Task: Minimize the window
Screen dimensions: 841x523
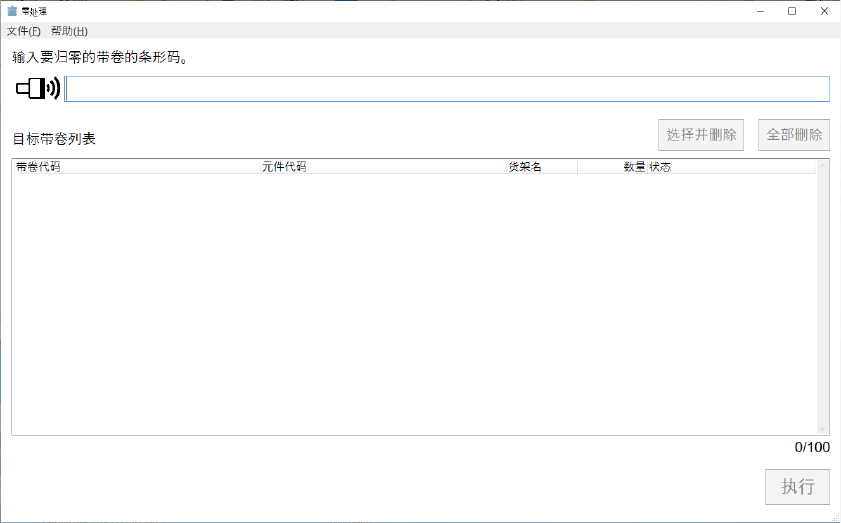Action: click(760, 11)
